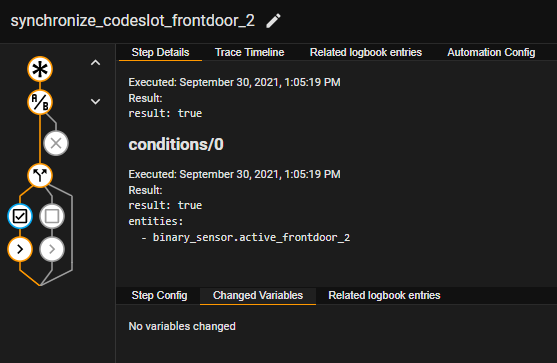Open the Trace Timeline tab
This screenshot has width=557, height=363.
(x=249, y=53)
